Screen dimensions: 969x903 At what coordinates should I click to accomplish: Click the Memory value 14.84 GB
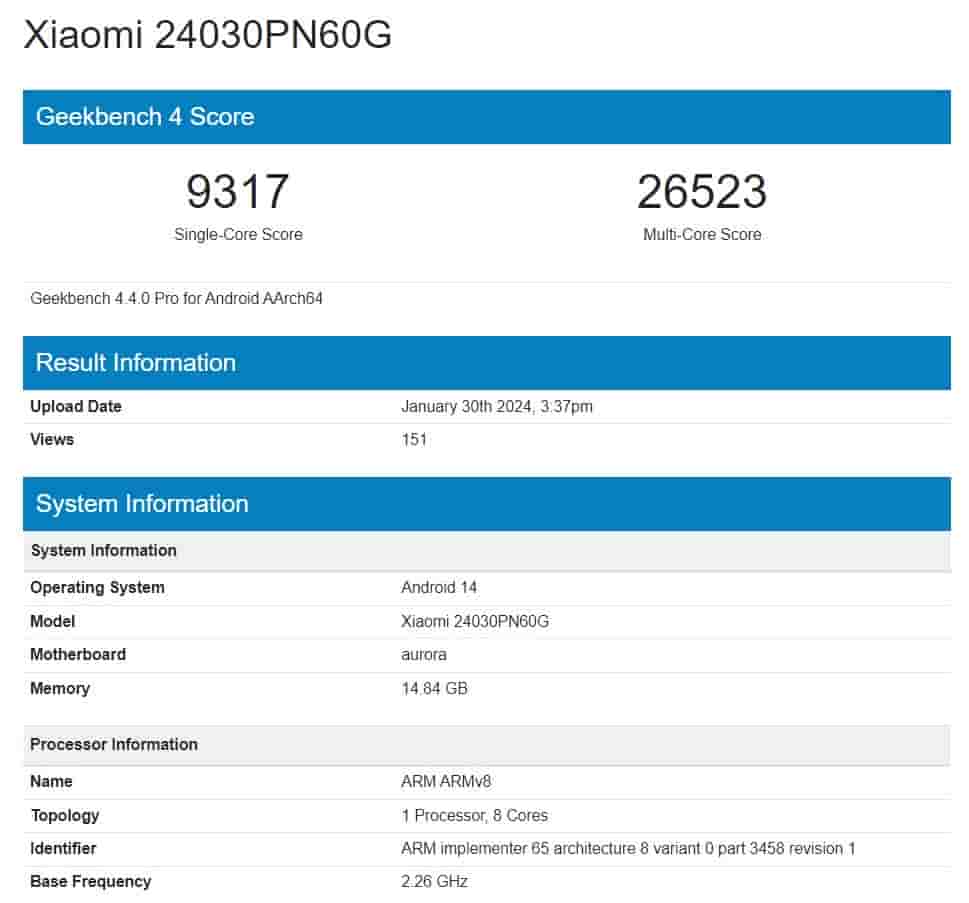[x=432, y=688]
